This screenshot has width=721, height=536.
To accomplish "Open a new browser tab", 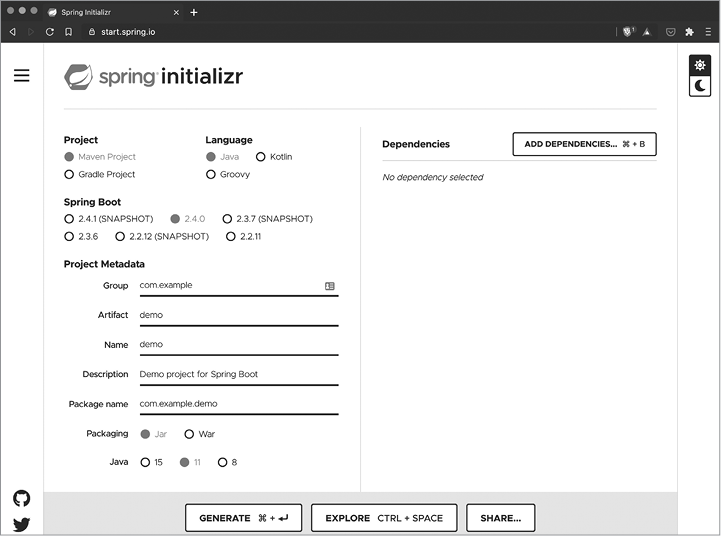I will click(194, 12).
